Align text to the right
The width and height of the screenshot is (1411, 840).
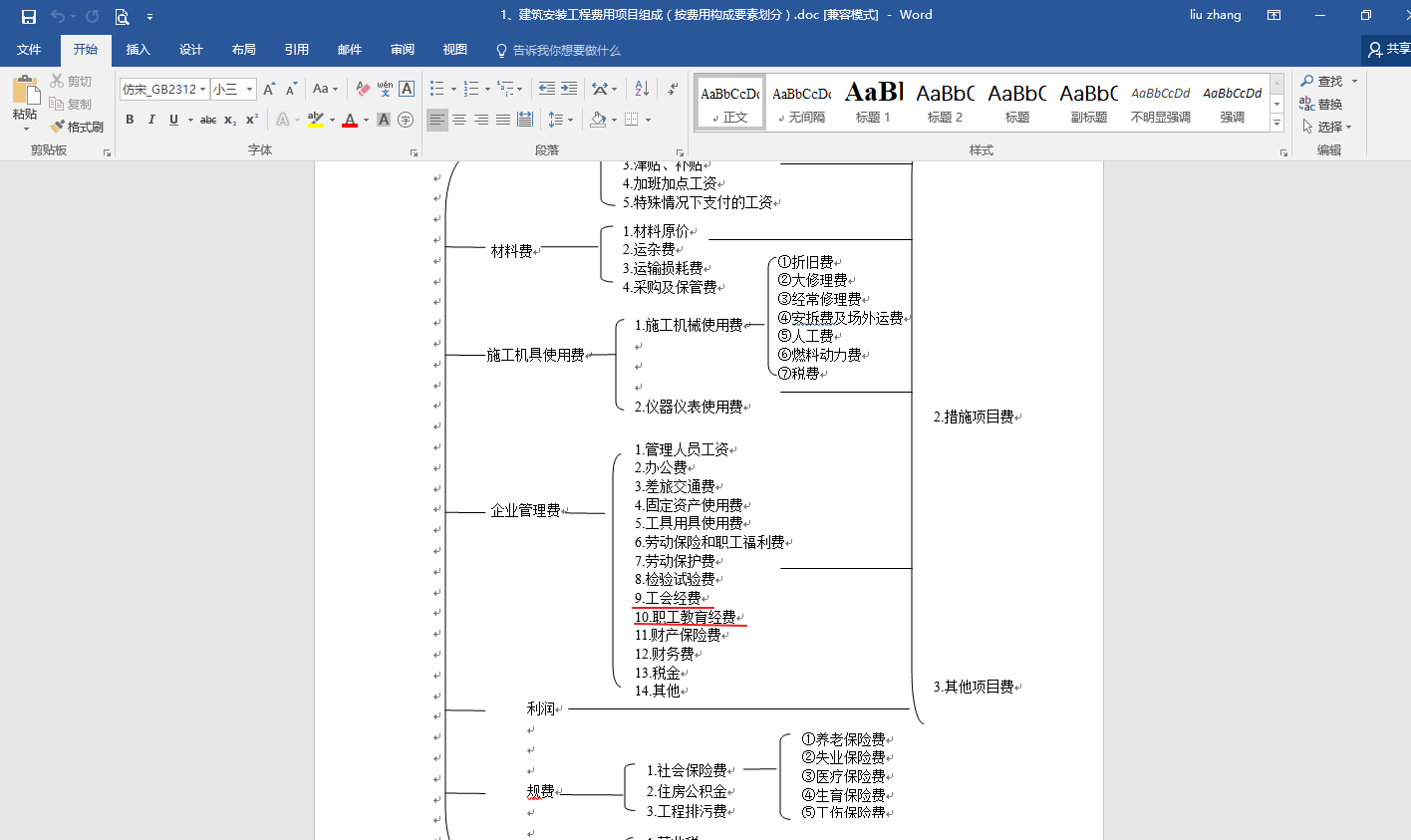[x=481, y=120]
